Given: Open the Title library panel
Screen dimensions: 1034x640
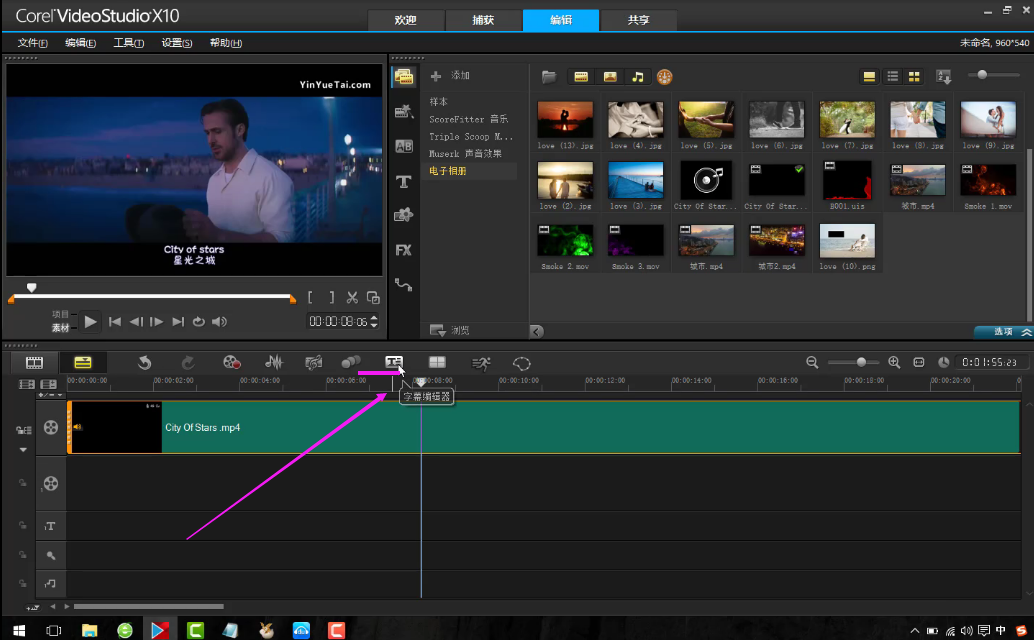Looking at the screenshot, I should [x=404, y=181].
